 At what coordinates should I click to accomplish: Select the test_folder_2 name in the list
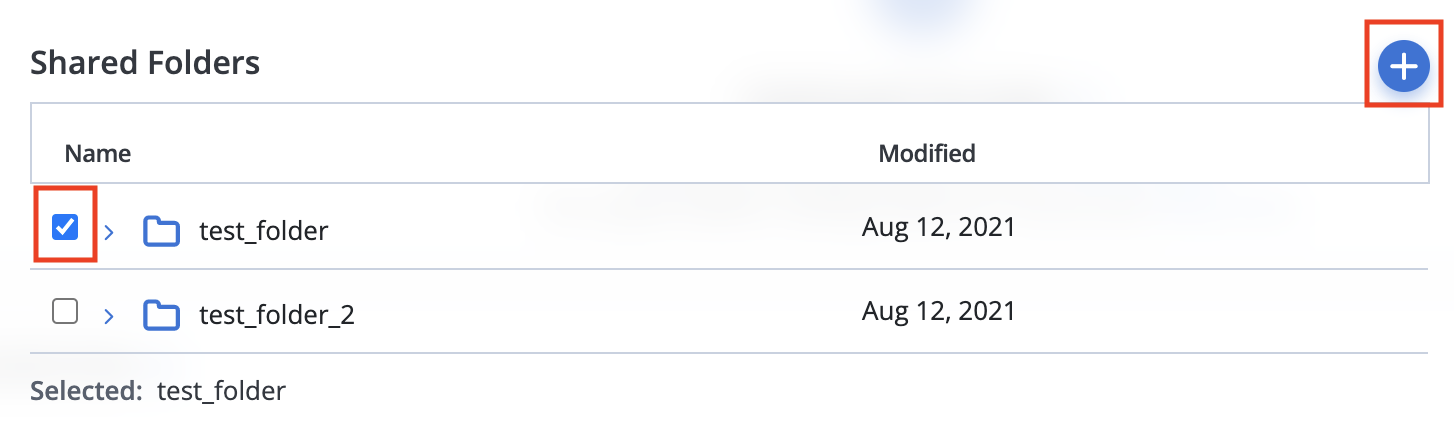pyautogui.click(x=277, y=317)
